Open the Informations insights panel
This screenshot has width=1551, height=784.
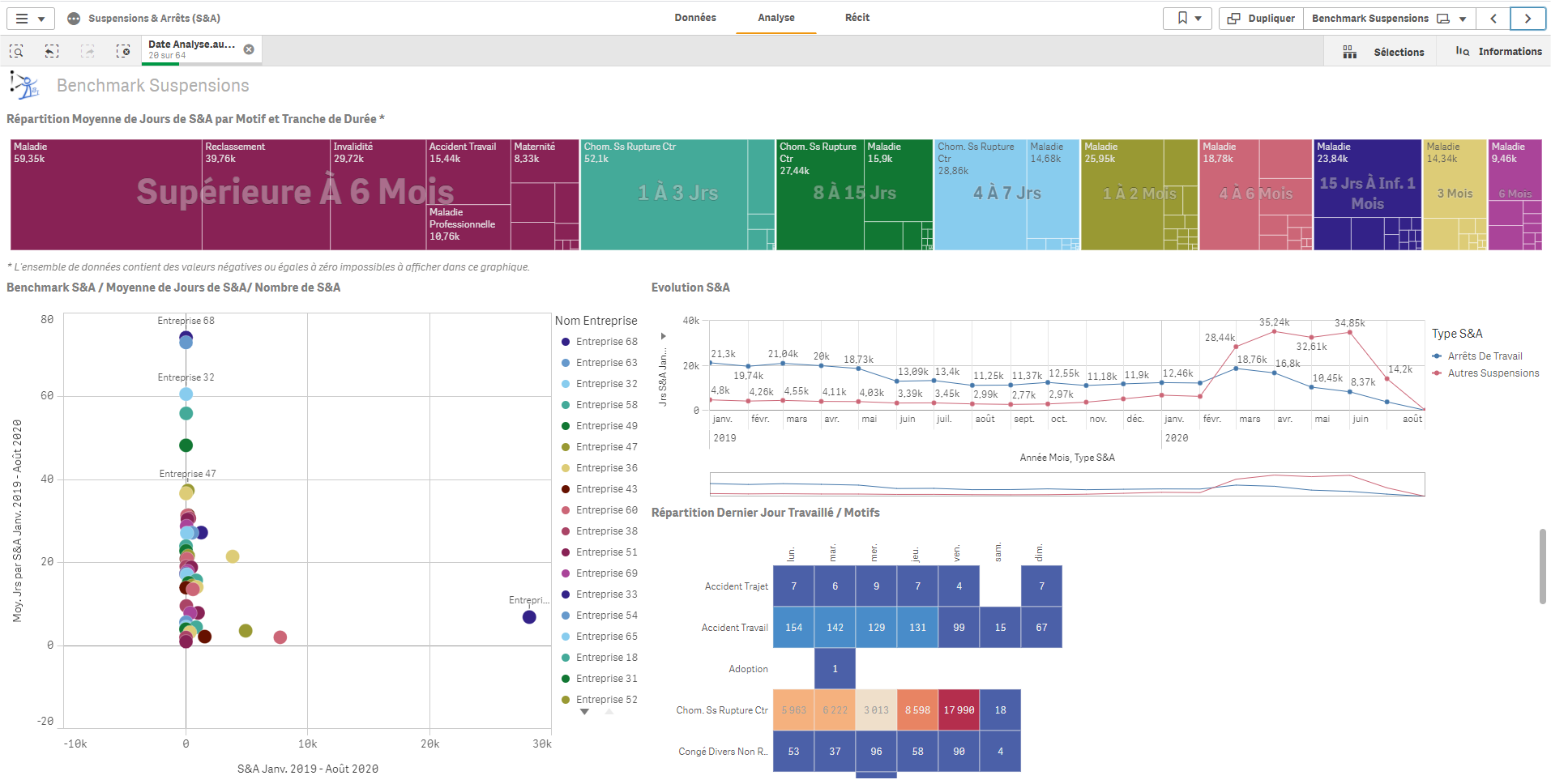1499,52
